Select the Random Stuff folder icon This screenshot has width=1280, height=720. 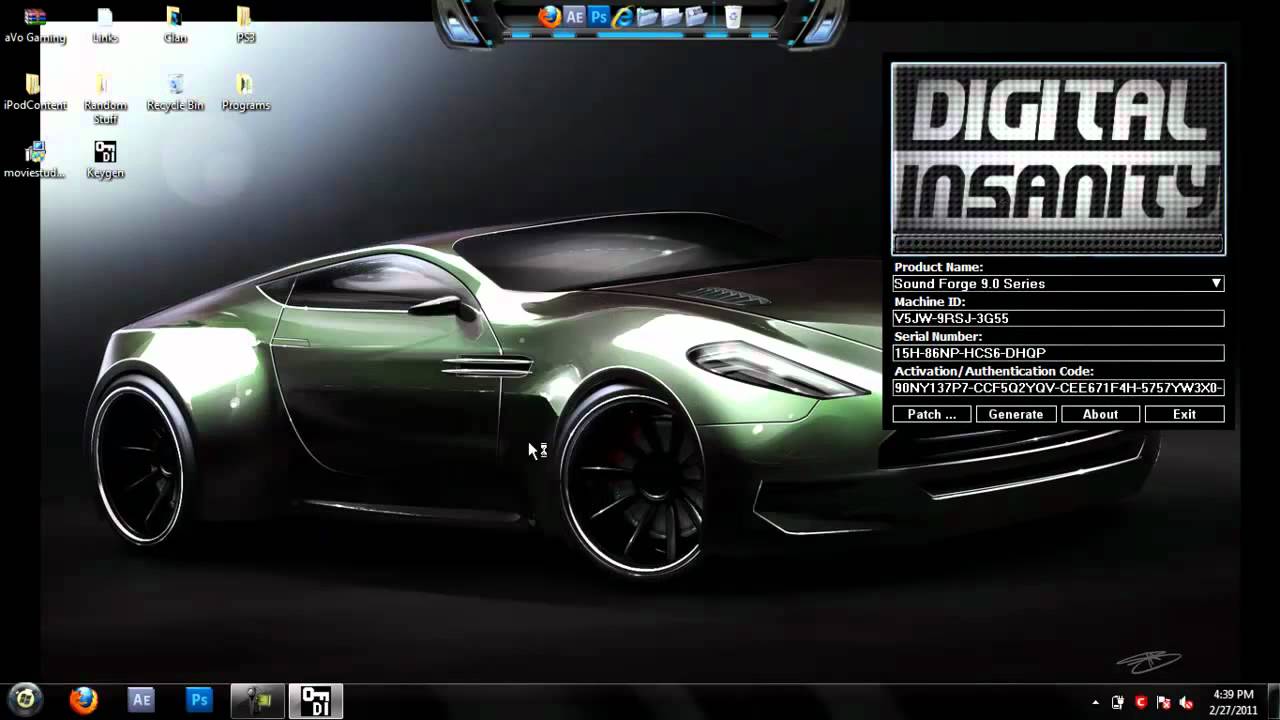coord(105,100)
